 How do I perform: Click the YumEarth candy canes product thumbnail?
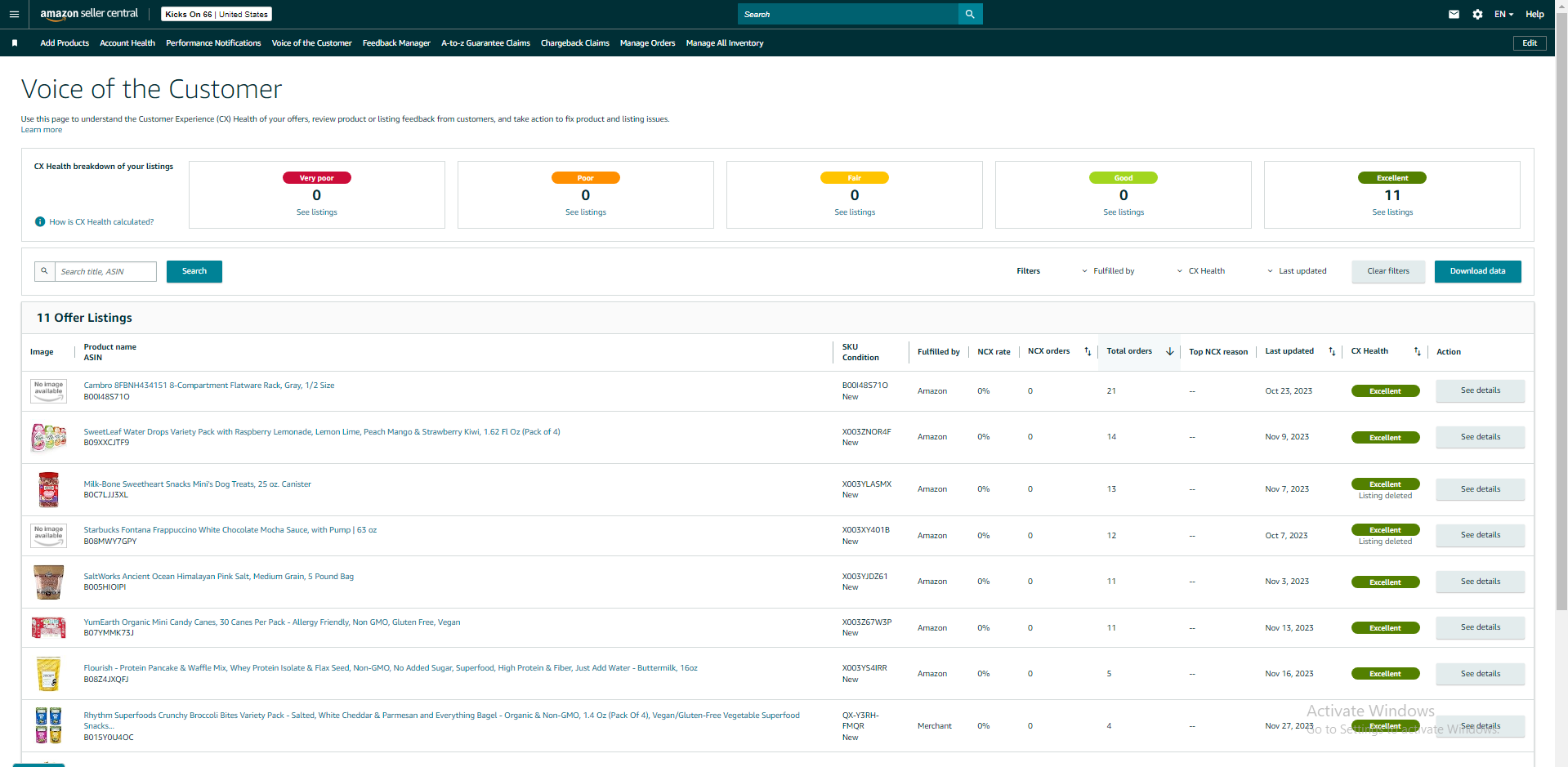[x=48, y=627]
